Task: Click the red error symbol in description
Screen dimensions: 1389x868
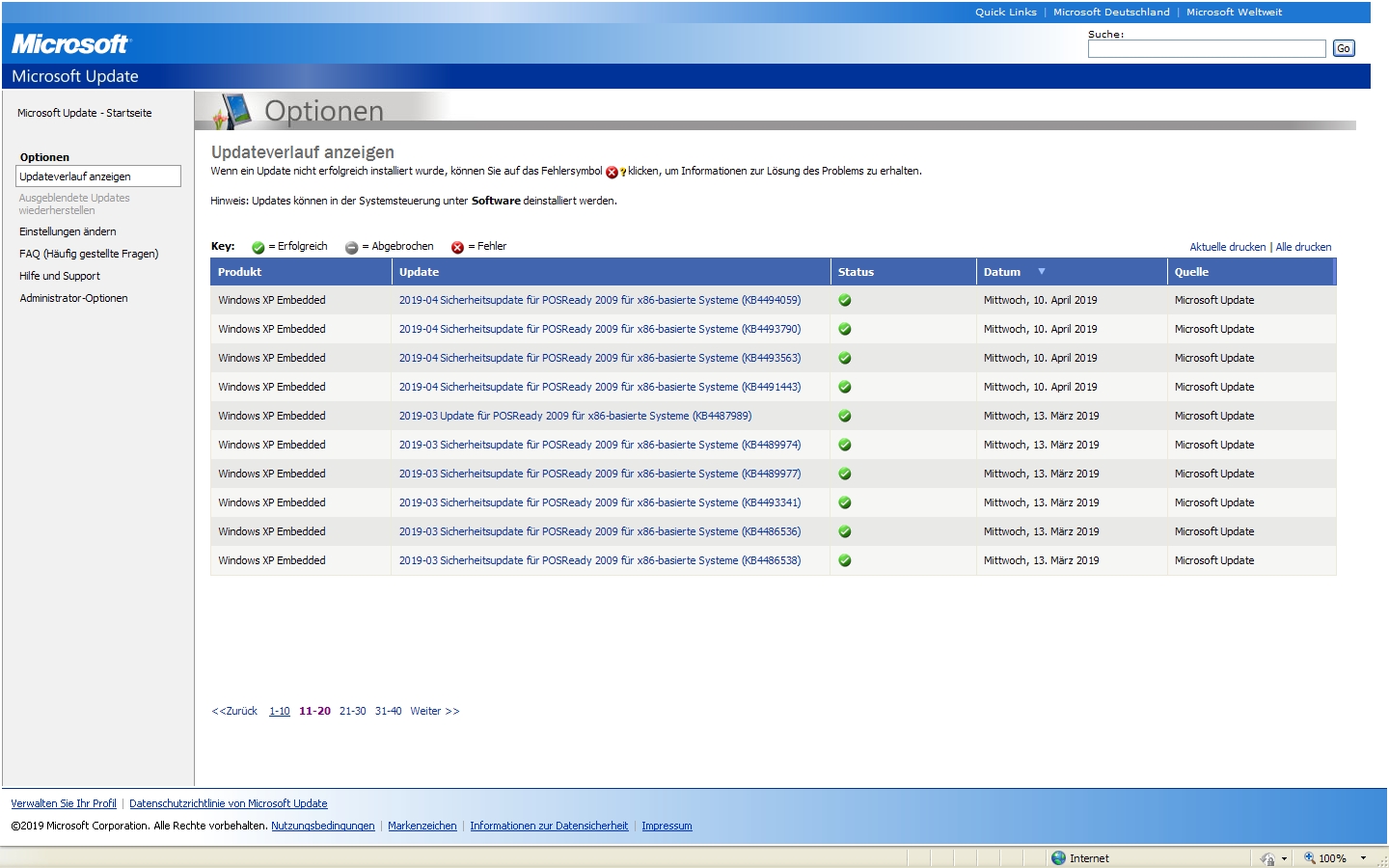Action: point(613,173)
